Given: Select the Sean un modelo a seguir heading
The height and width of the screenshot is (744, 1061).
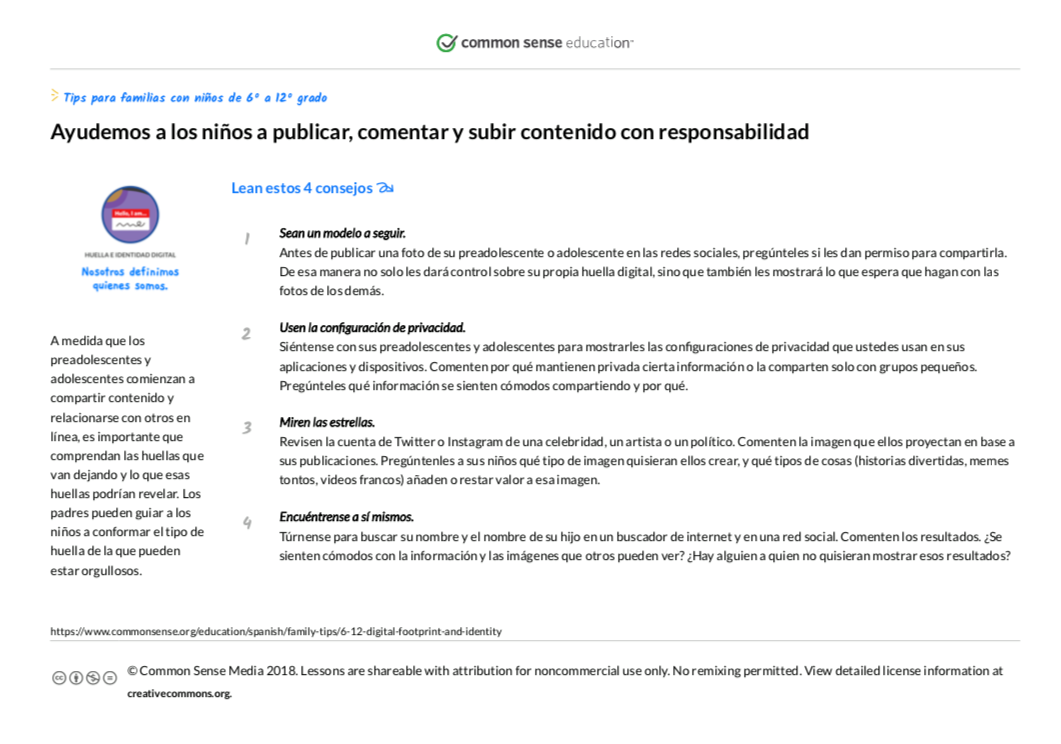Looking at the screenshot, I should click(x=342, y=233).
